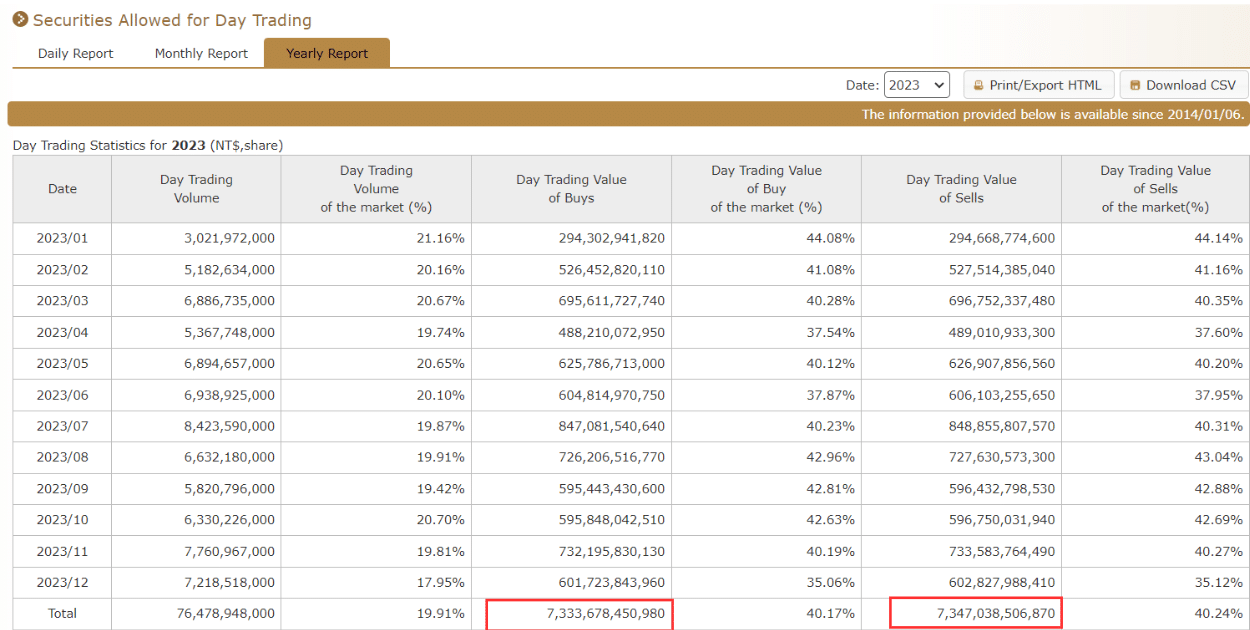This screenshot has height=630, width=1250.
Task: Switch to the Monthly Report tab
Action: pos(200,53)
